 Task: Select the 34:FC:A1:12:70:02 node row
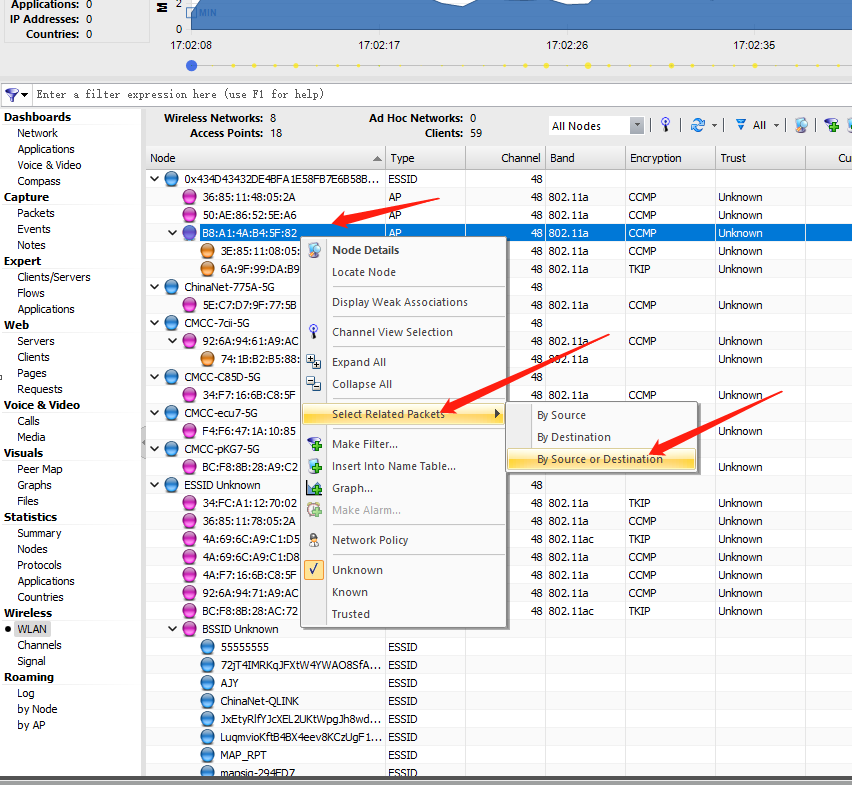(x=499, y=503)
